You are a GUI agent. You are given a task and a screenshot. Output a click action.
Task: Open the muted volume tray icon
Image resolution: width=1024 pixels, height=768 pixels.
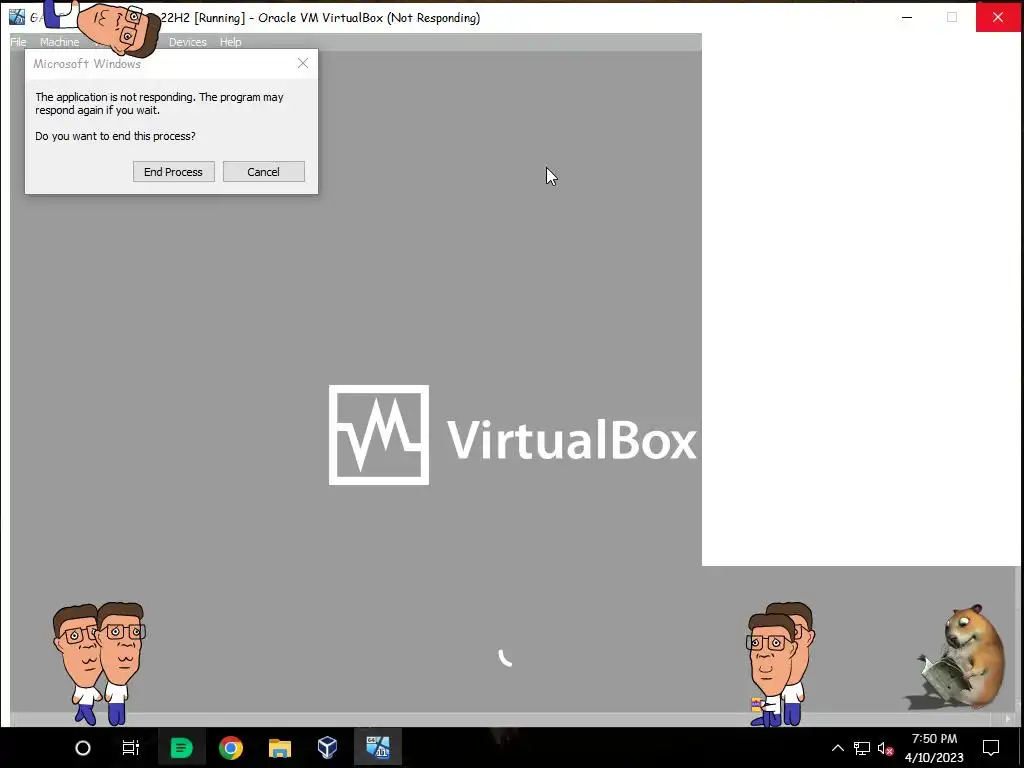tap(886, 748)
